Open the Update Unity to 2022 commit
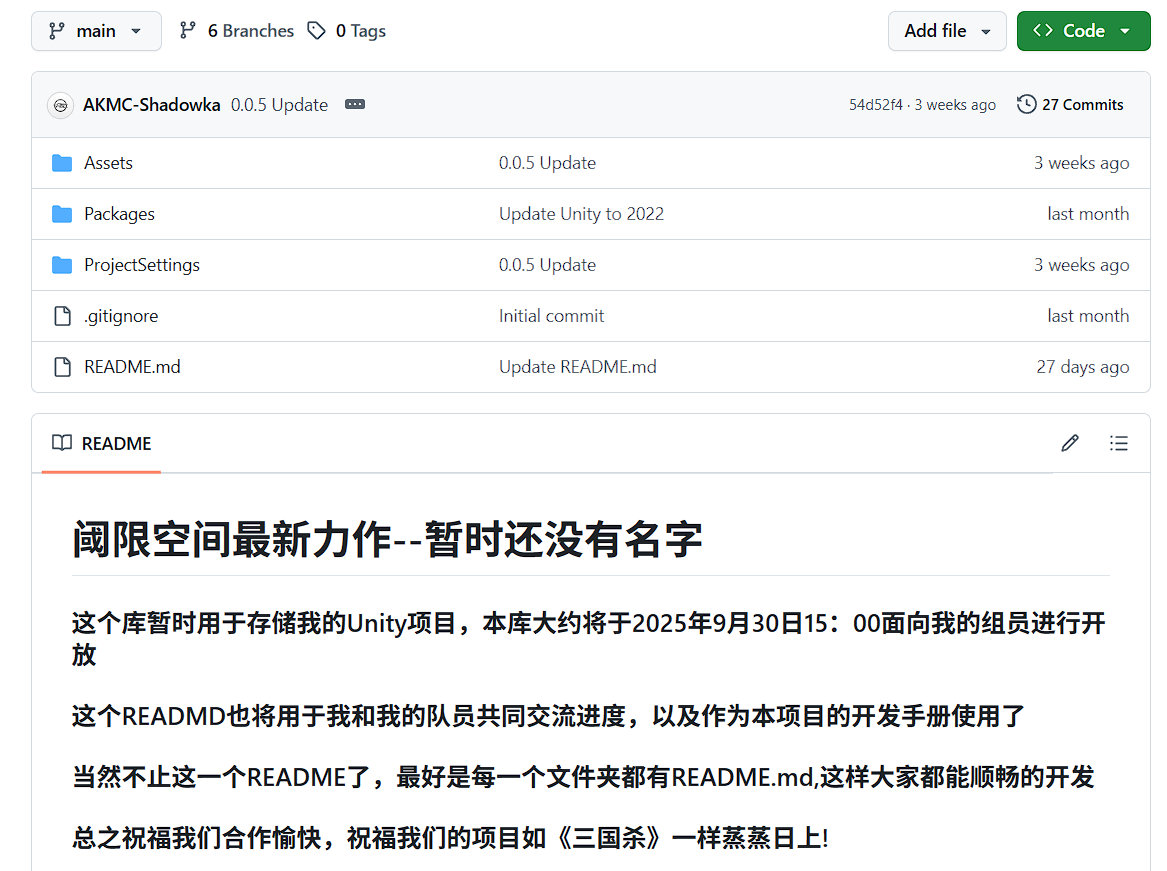Image resolution: width=1167 pixels, height=871 pixels. pyautogui.click(x=581, y=214)
